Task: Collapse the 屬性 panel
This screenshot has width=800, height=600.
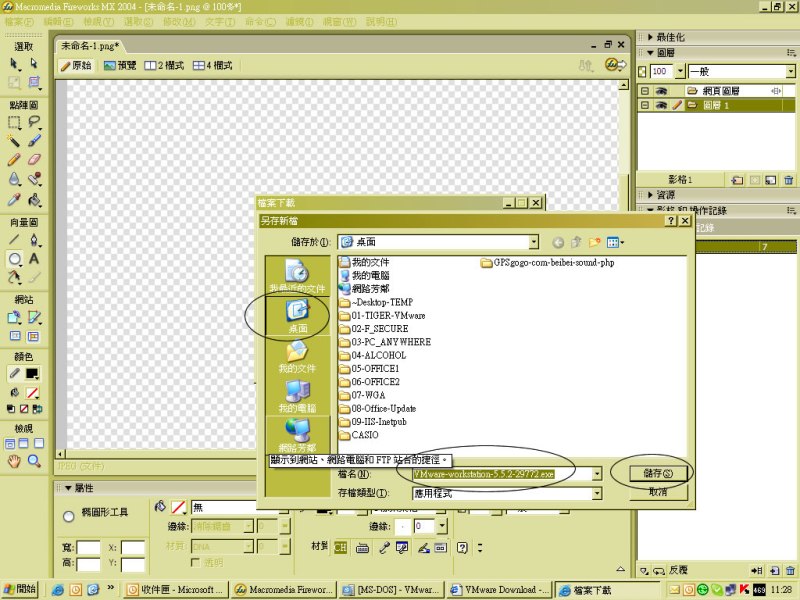Action: pos(68,488)
